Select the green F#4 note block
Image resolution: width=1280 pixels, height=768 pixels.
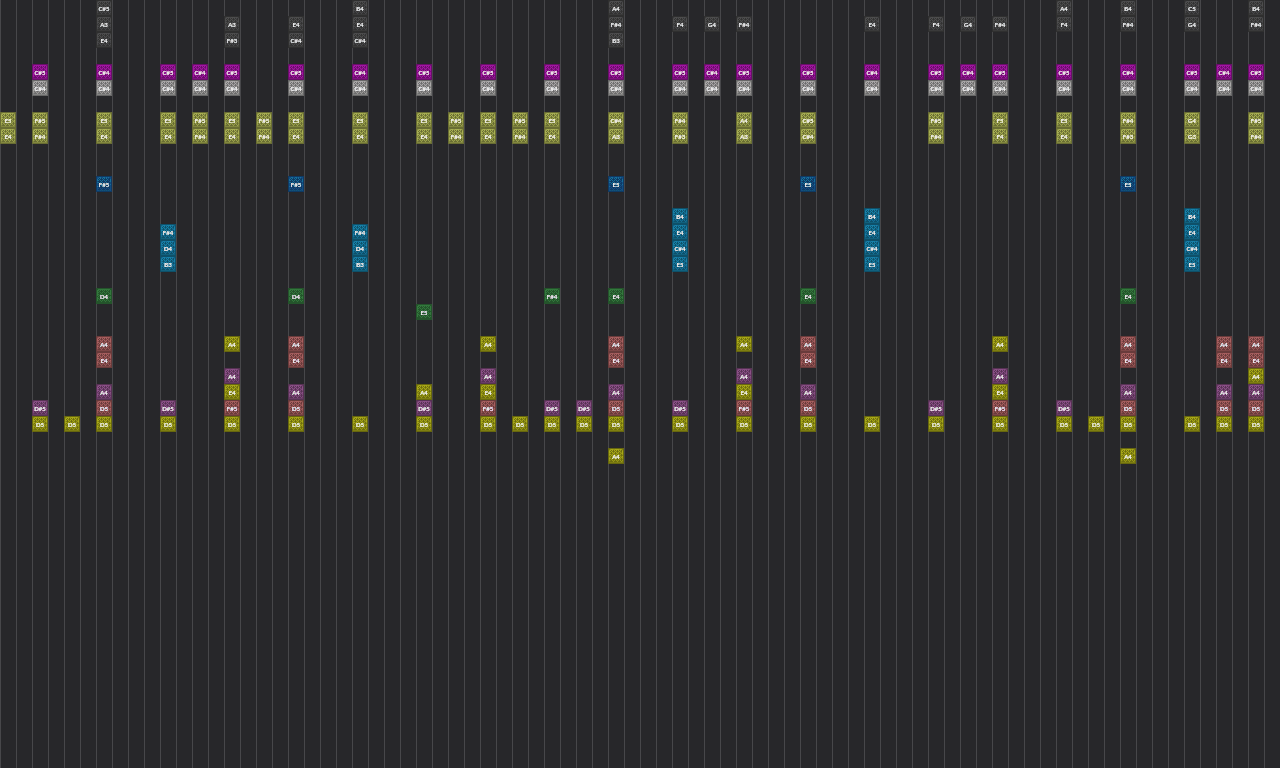tap(552, 296)
